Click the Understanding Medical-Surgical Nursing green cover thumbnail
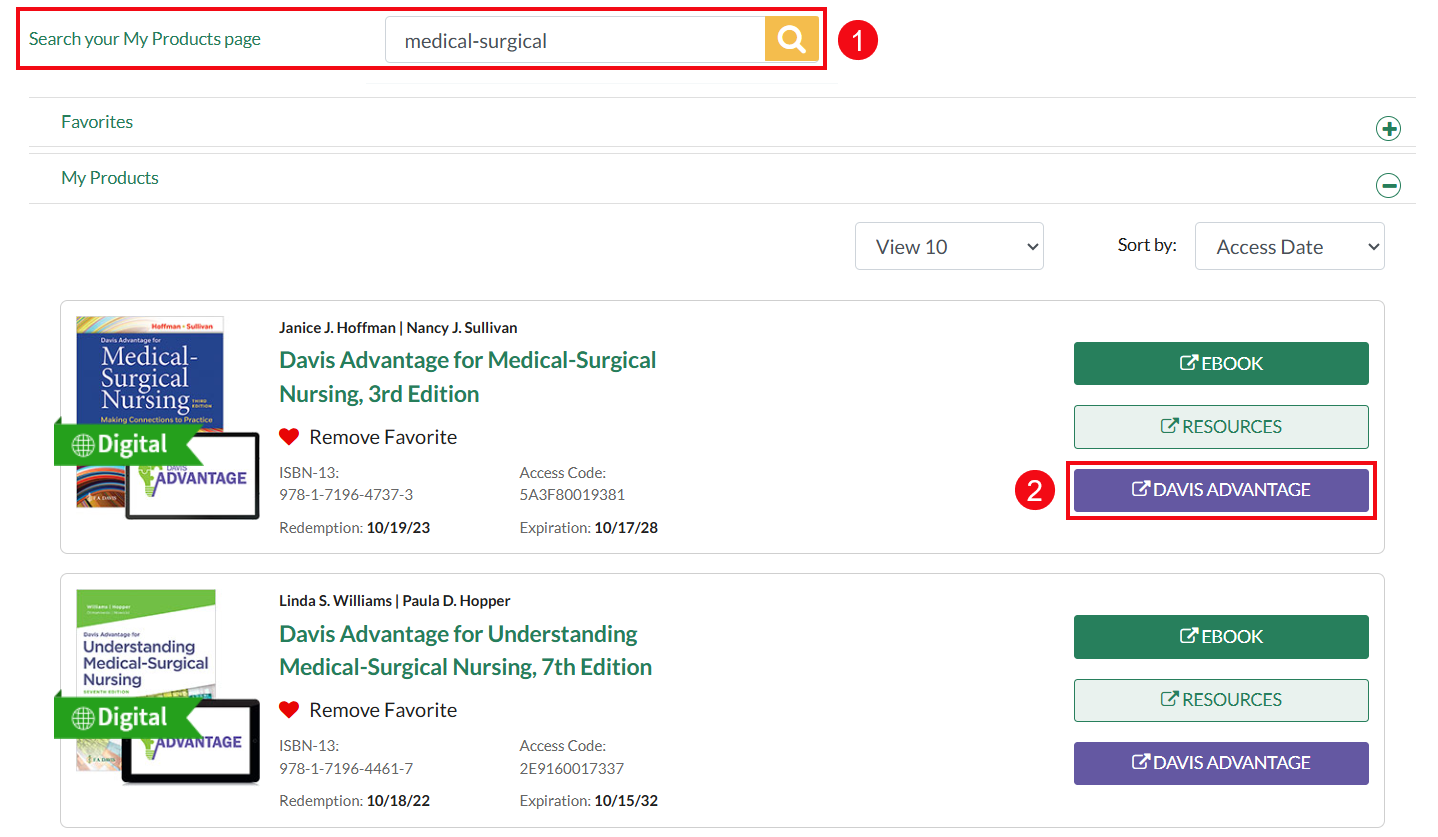This screenshot has height=837, width=1438. (146, 640)
